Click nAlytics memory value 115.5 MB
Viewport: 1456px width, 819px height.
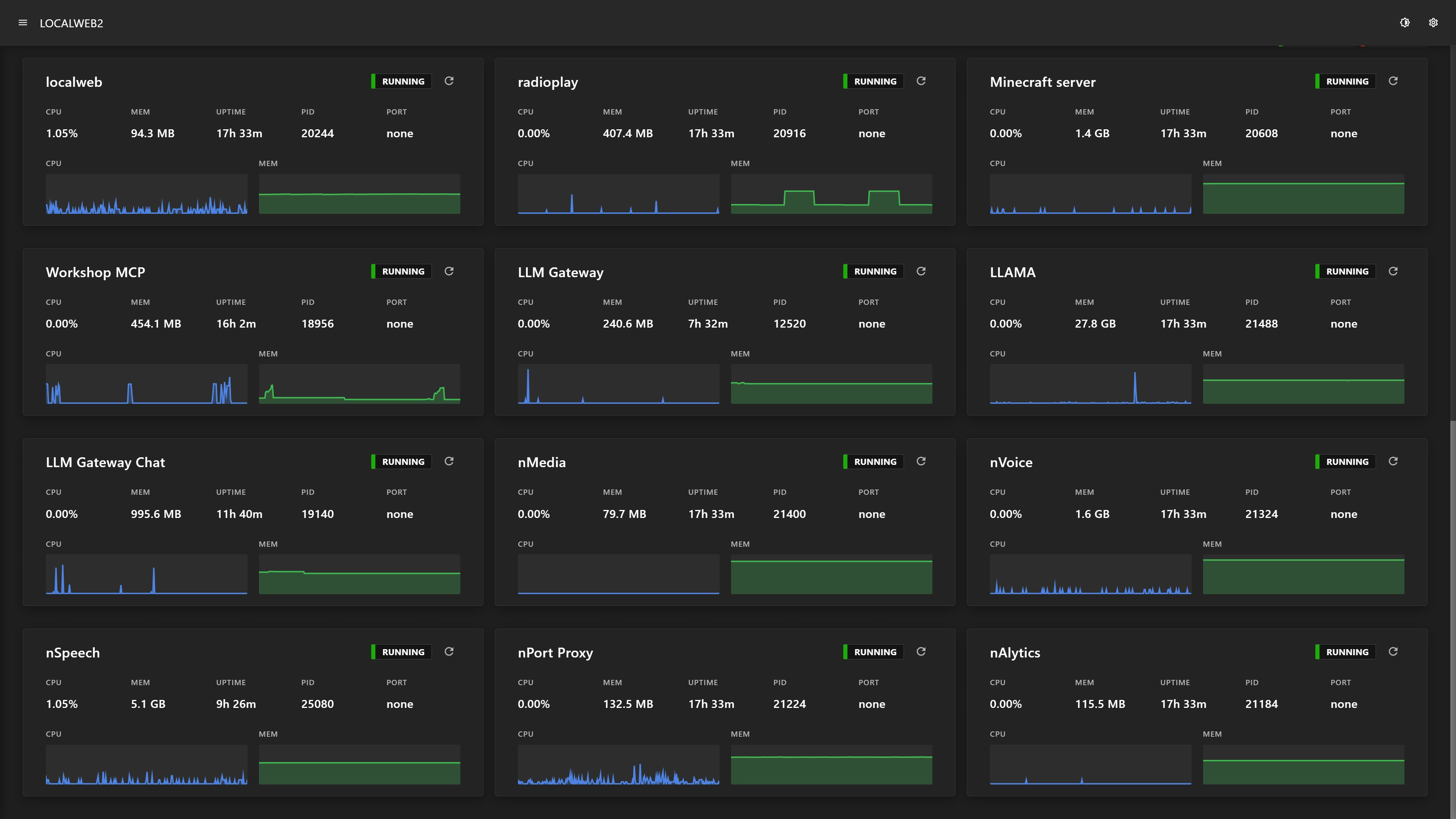pos(1099,704)
